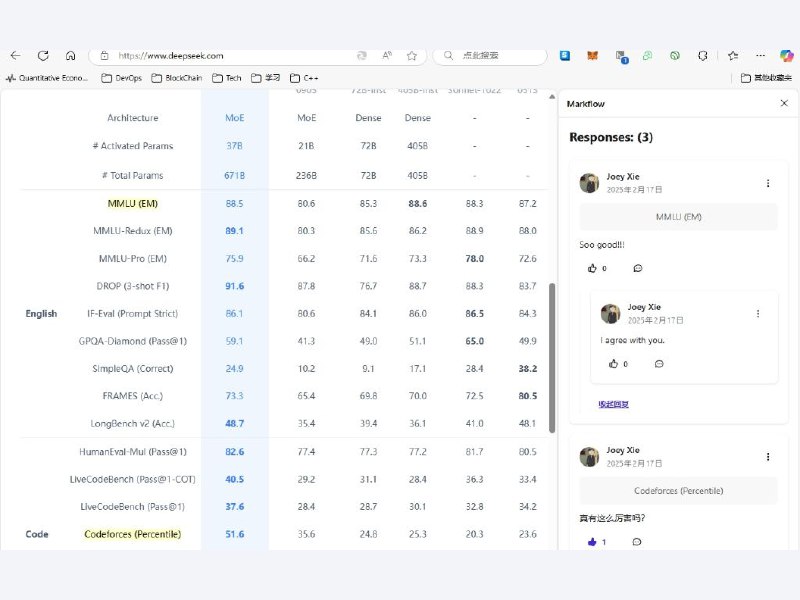Screen dimensions: 800x600
Task: Click the 51.6 Codeforces score
Action: coord(235,534)
